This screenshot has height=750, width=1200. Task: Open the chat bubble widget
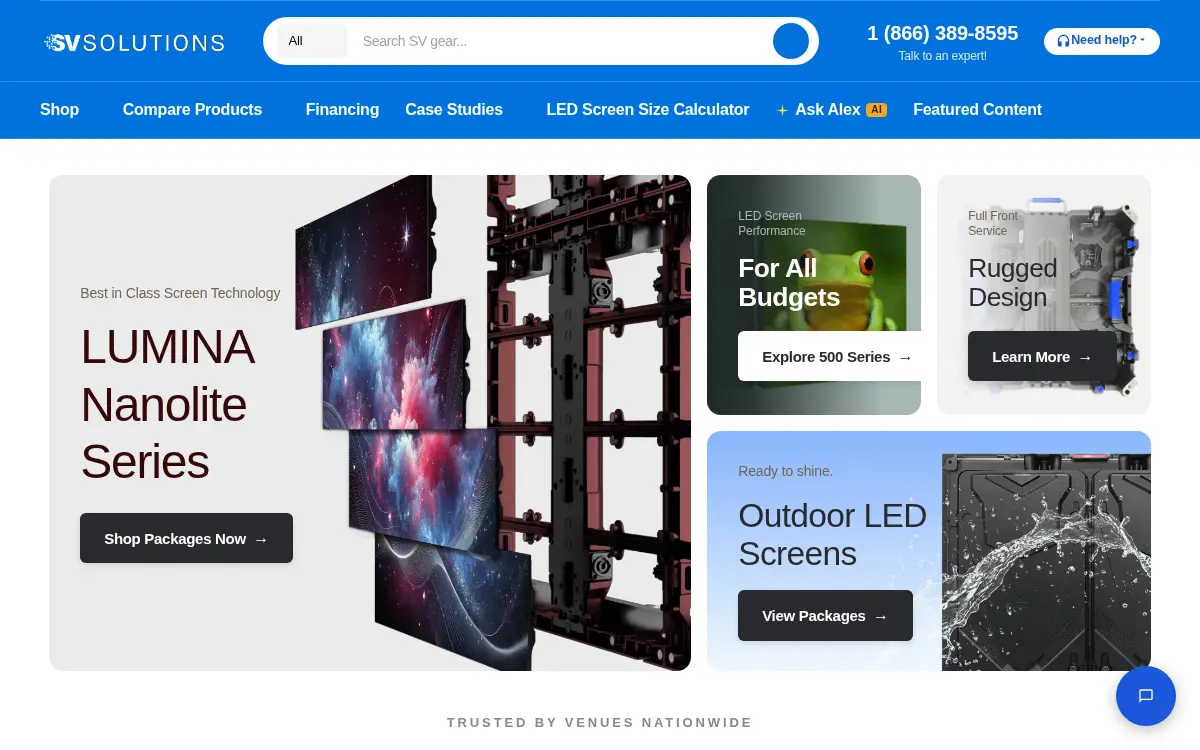click(1146, 696)
